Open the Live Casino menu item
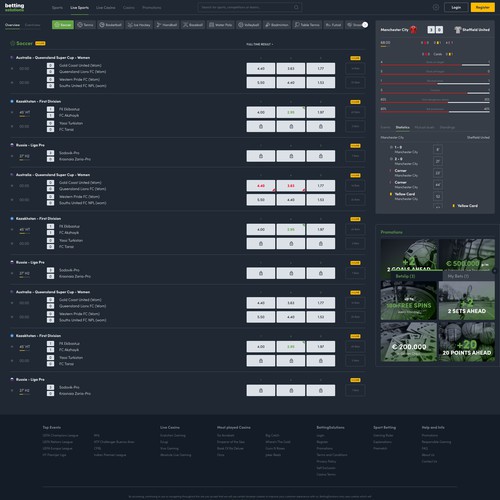Viewport: 500px width, 500px height. click(106, 7)
